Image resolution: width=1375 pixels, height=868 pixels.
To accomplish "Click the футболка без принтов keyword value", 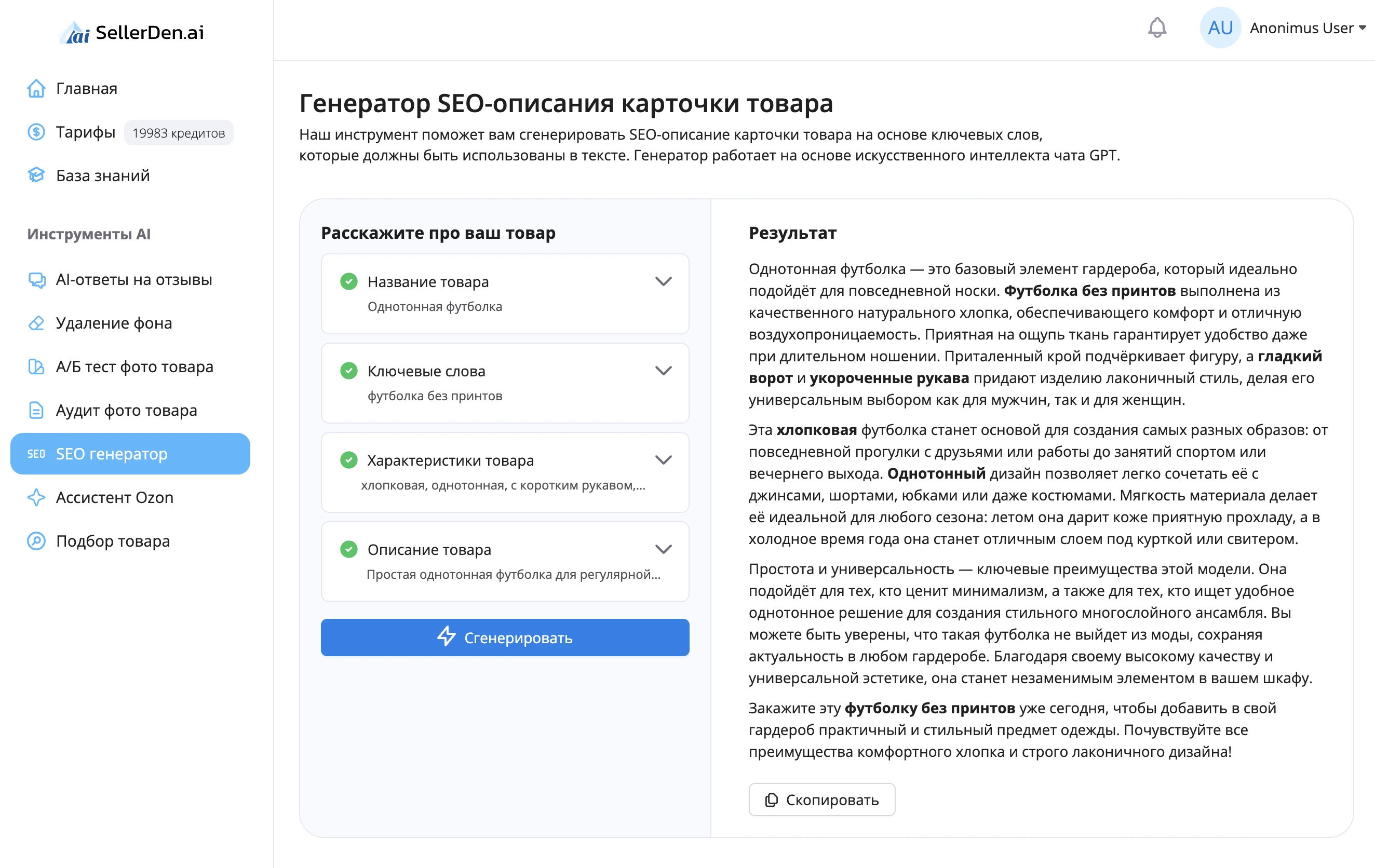I will pyautogui.click(x=435, y=396).
